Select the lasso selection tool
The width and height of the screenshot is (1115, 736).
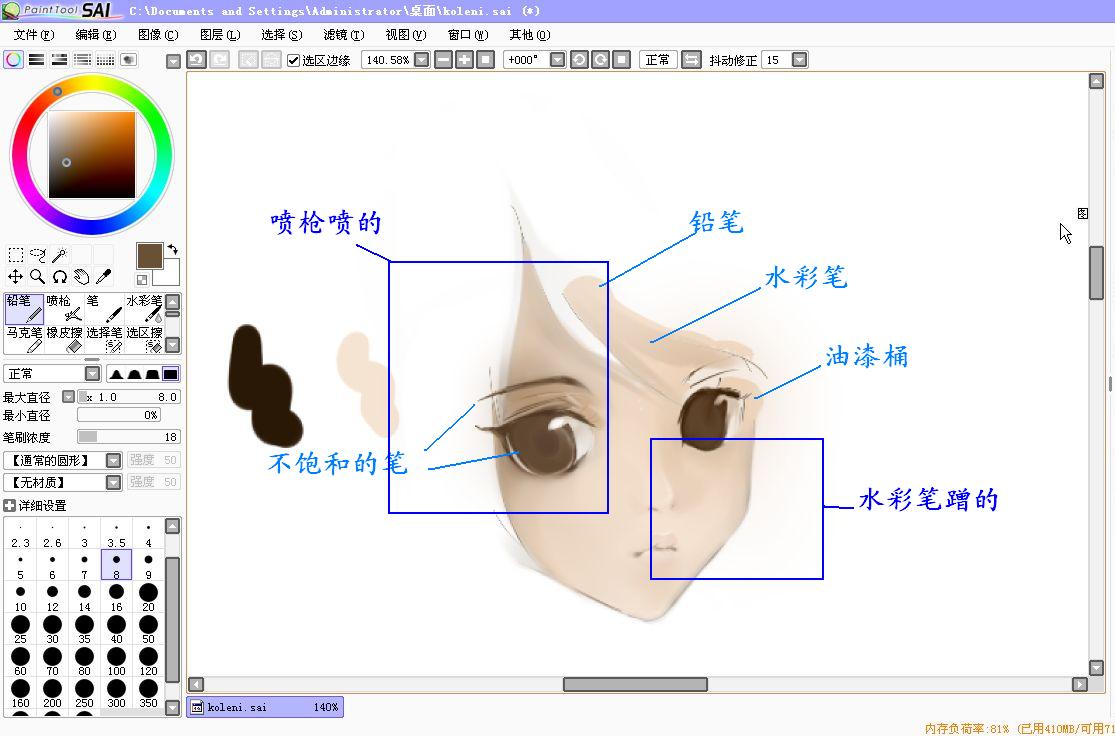(x=38, y=255)
